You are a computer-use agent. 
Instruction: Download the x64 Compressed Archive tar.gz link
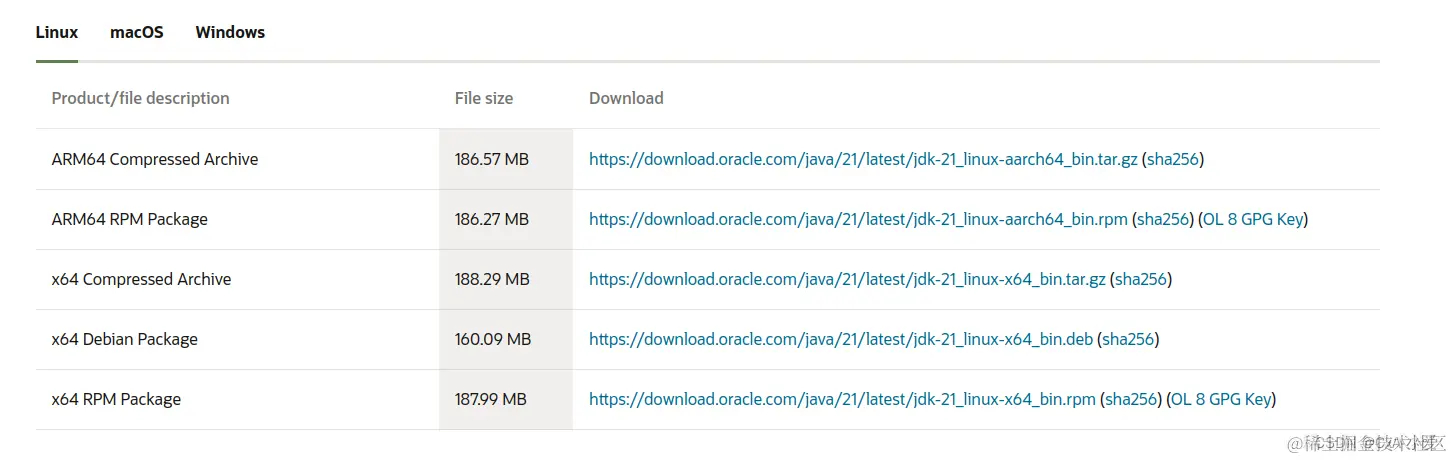tap(847, 279)
